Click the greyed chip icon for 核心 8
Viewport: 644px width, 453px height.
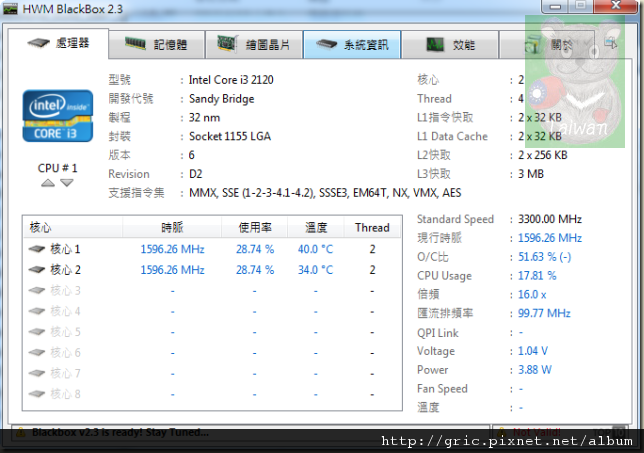coord(37,394)
